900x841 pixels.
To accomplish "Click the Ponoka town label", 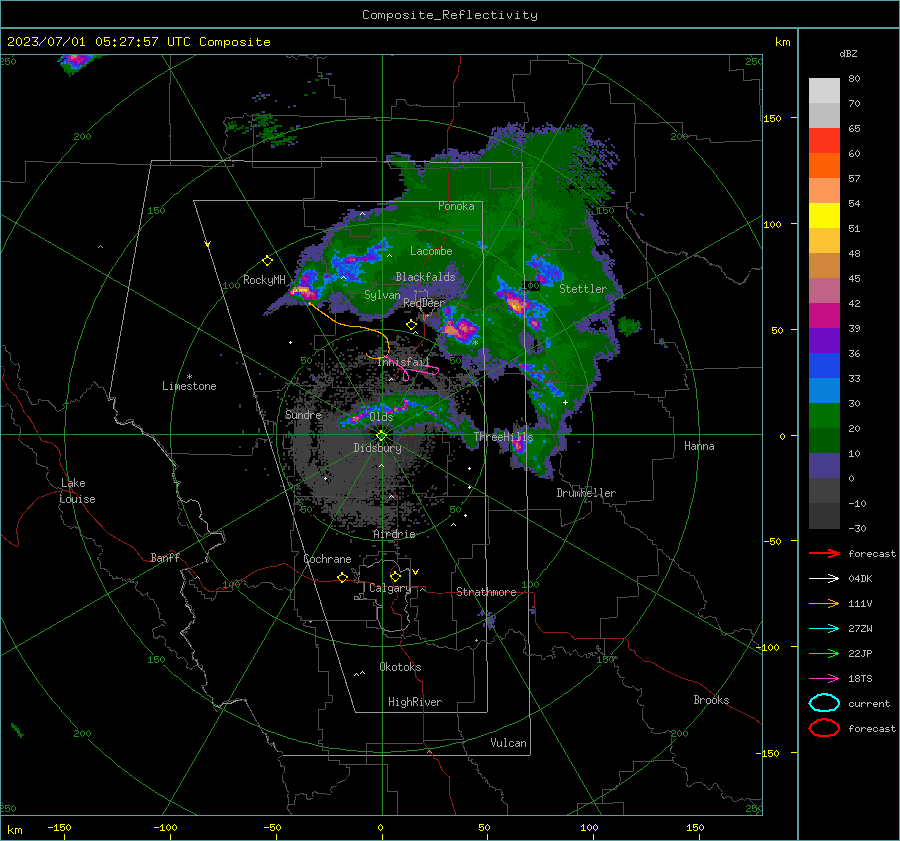I will 456,206.
